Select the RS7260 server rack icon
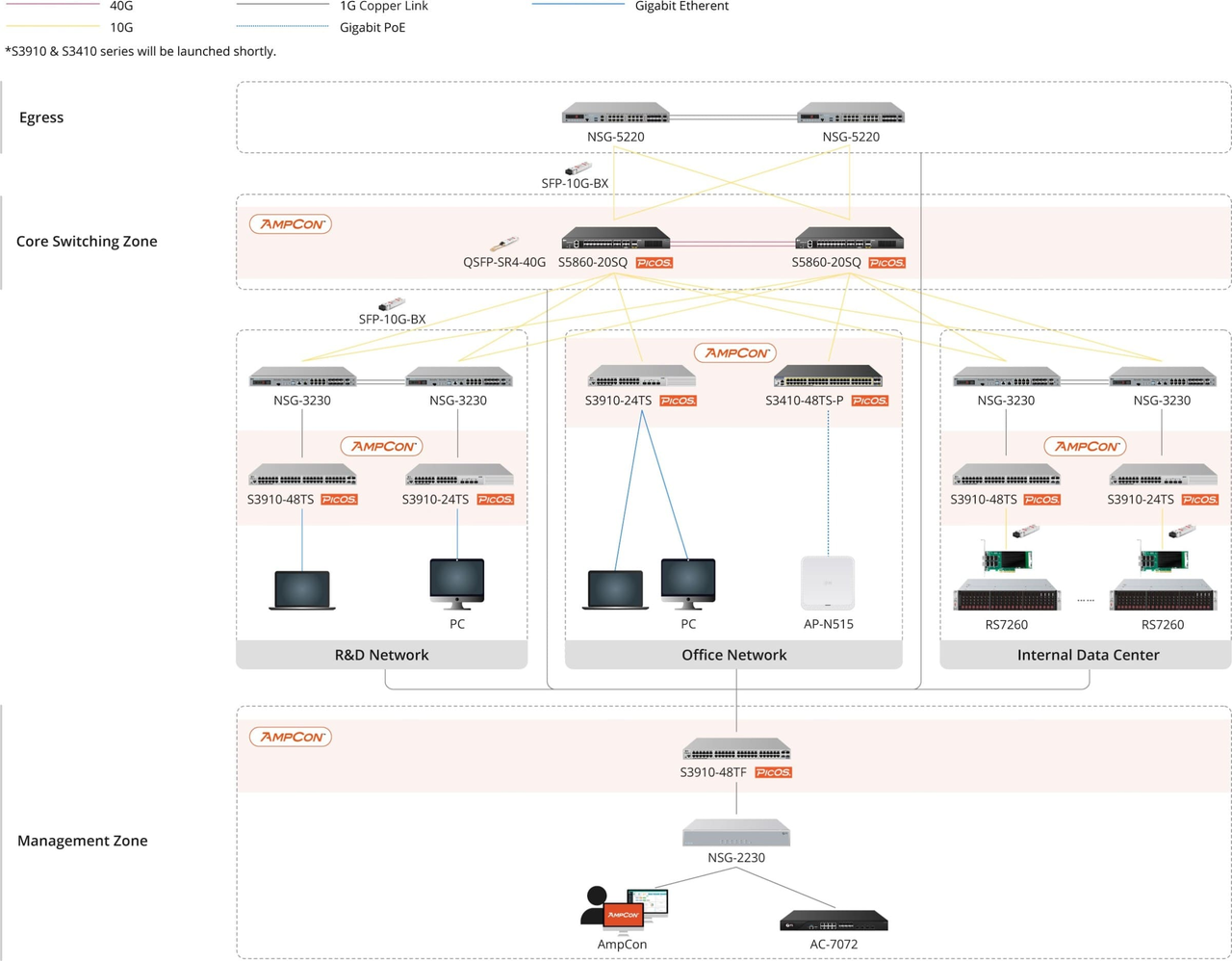This screenshot has width=1232, height=961. click(x=1006, y=597)
